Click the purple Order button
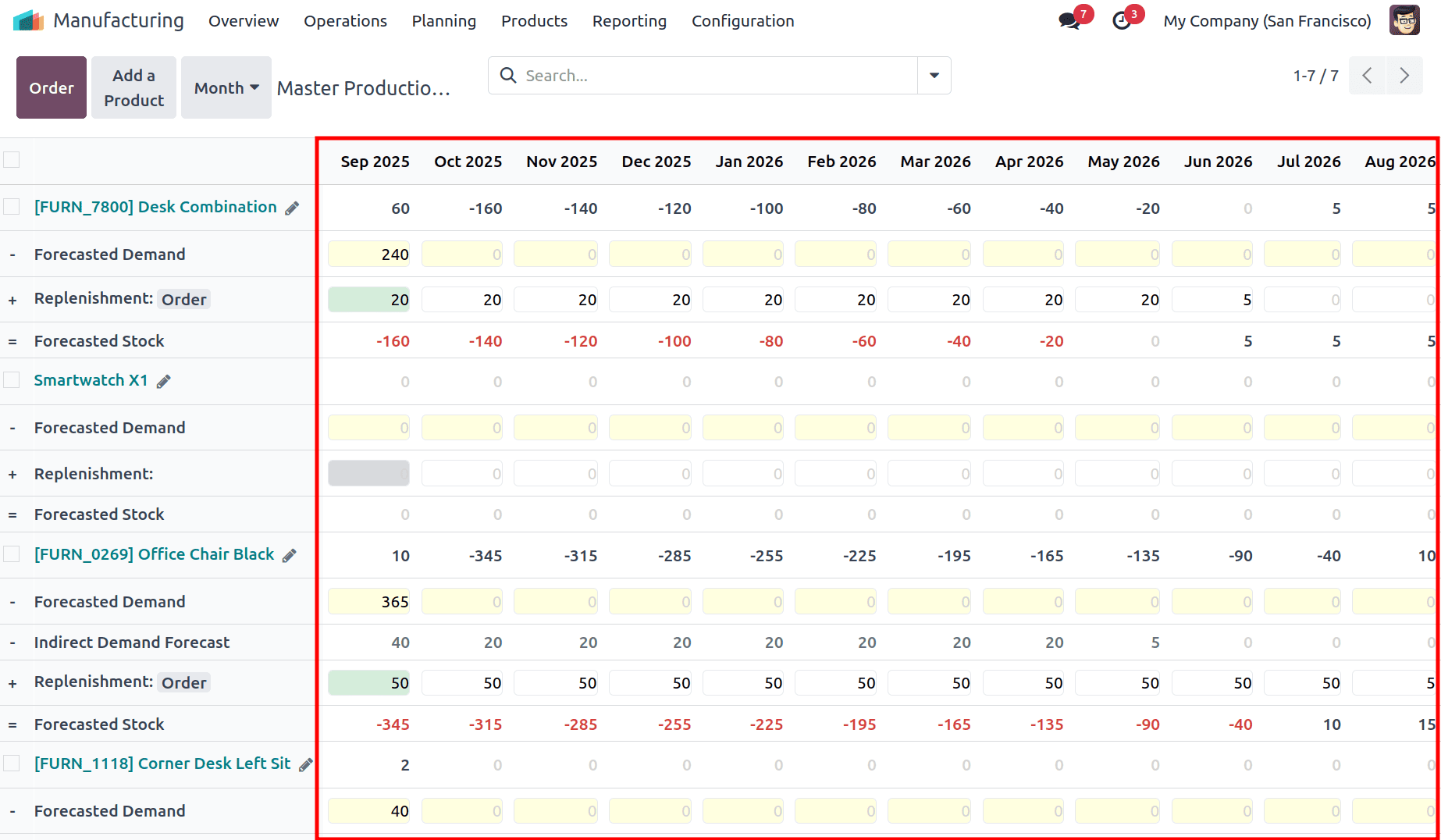This screenshot has height=840, width=1441. click(51, 87)
